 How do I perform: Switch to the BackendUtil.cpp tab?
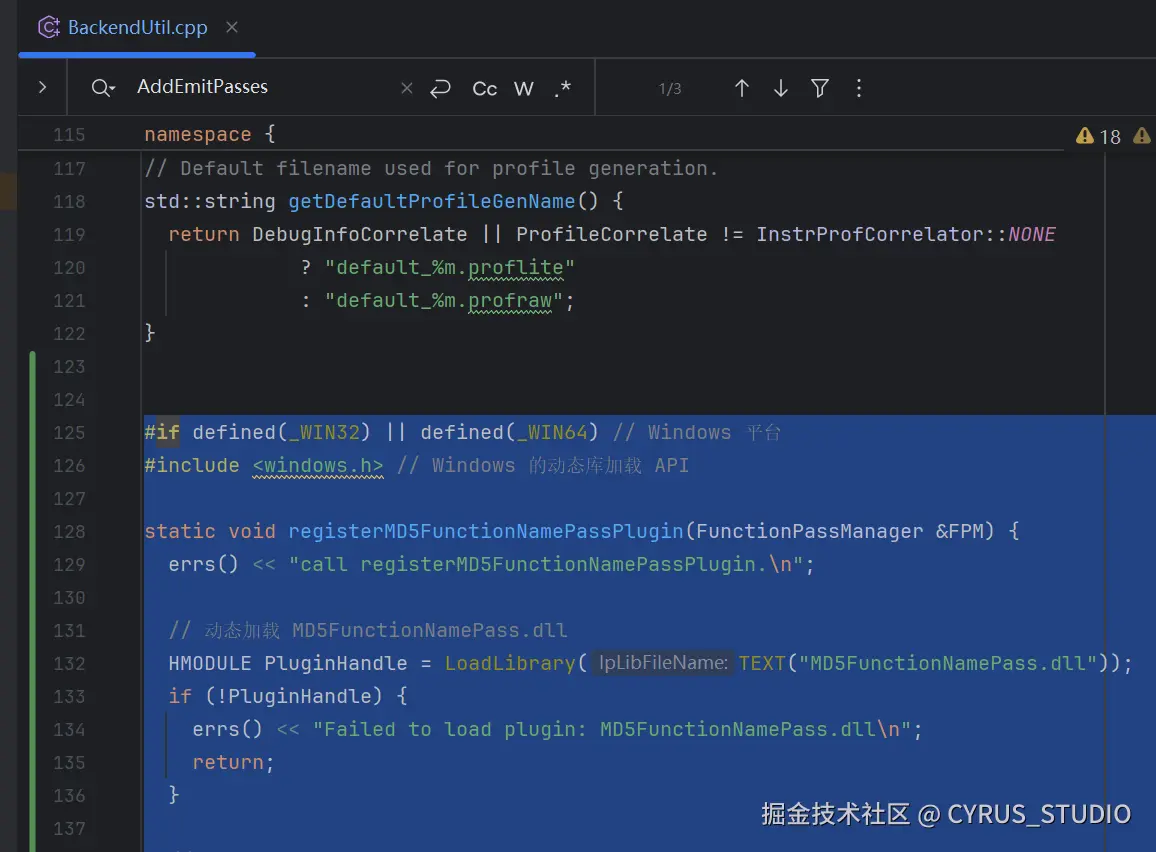[137, 28]
